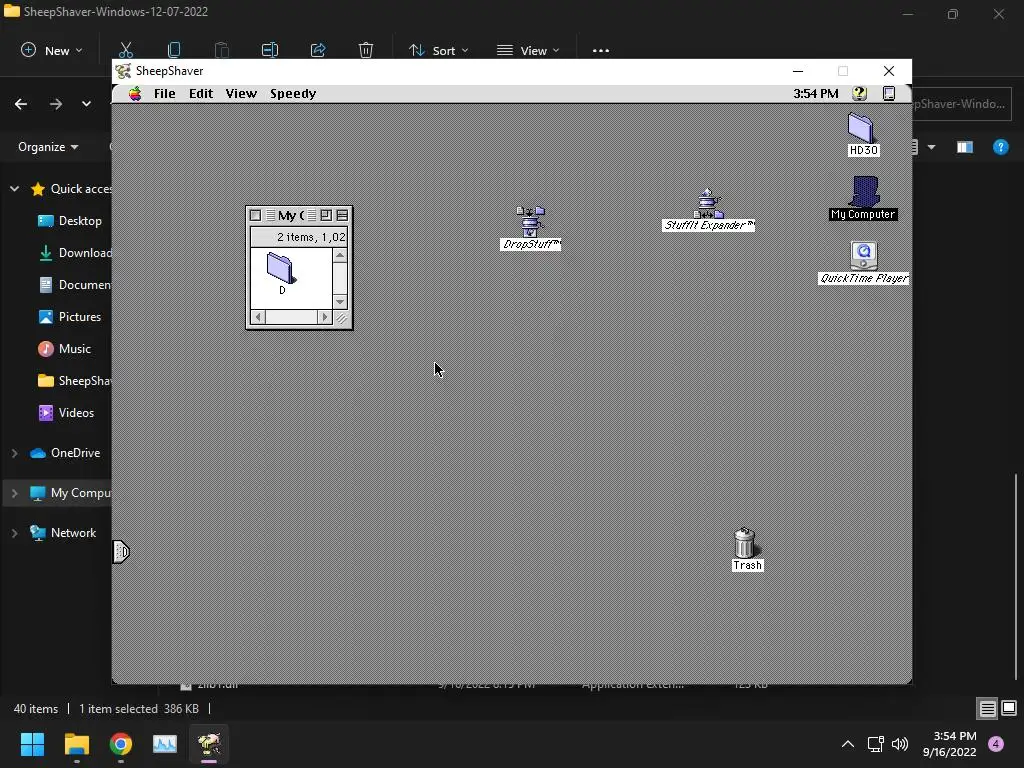
Task: Select Documents in Explorer sidebar
Action: pos(74,285)
